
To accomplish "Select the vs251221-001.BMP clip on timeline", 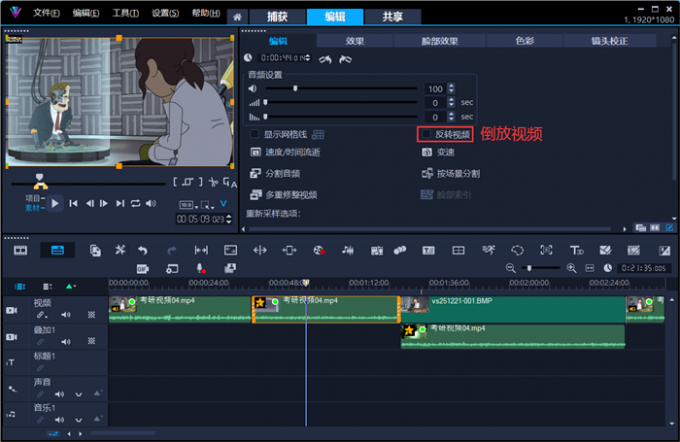I will click(510, 306).
